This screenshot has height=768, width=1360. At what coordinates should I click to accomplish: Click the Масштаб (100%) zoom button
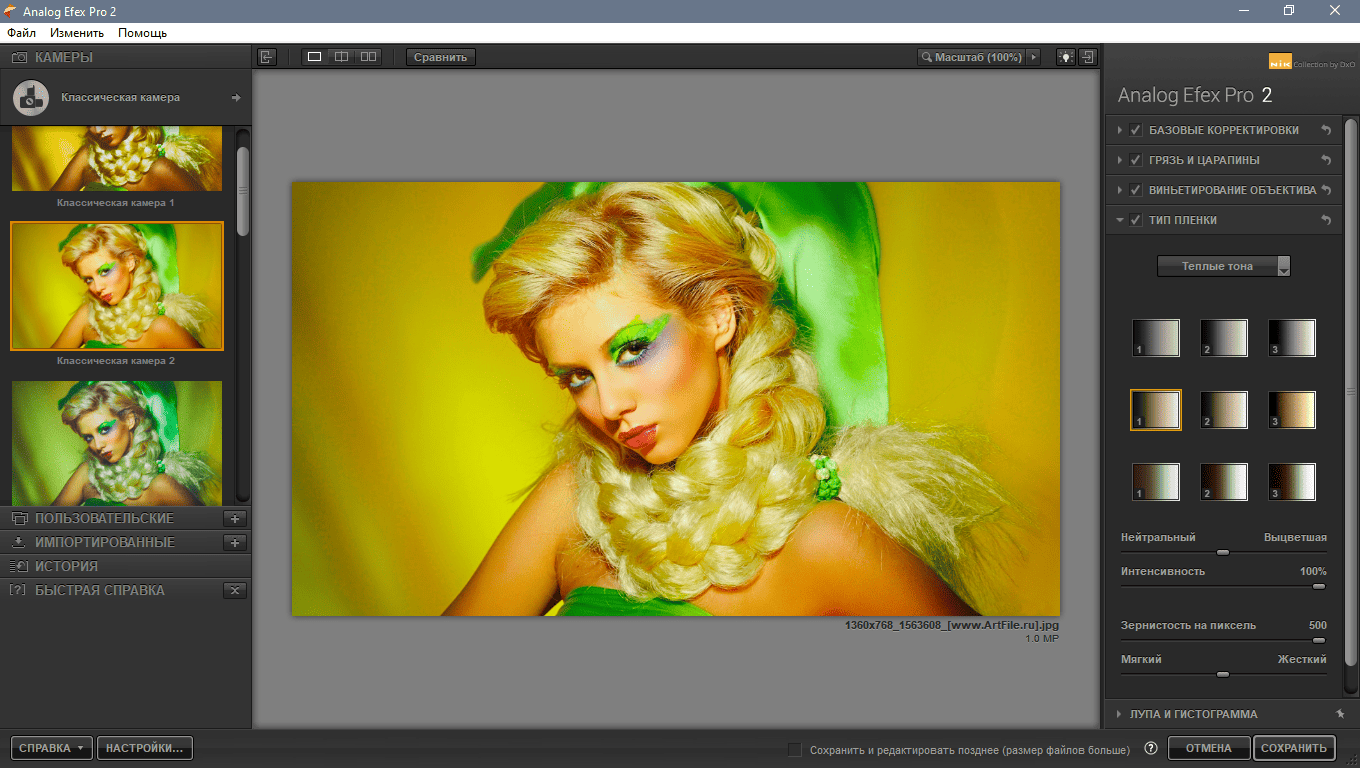(x=971, y=57)
